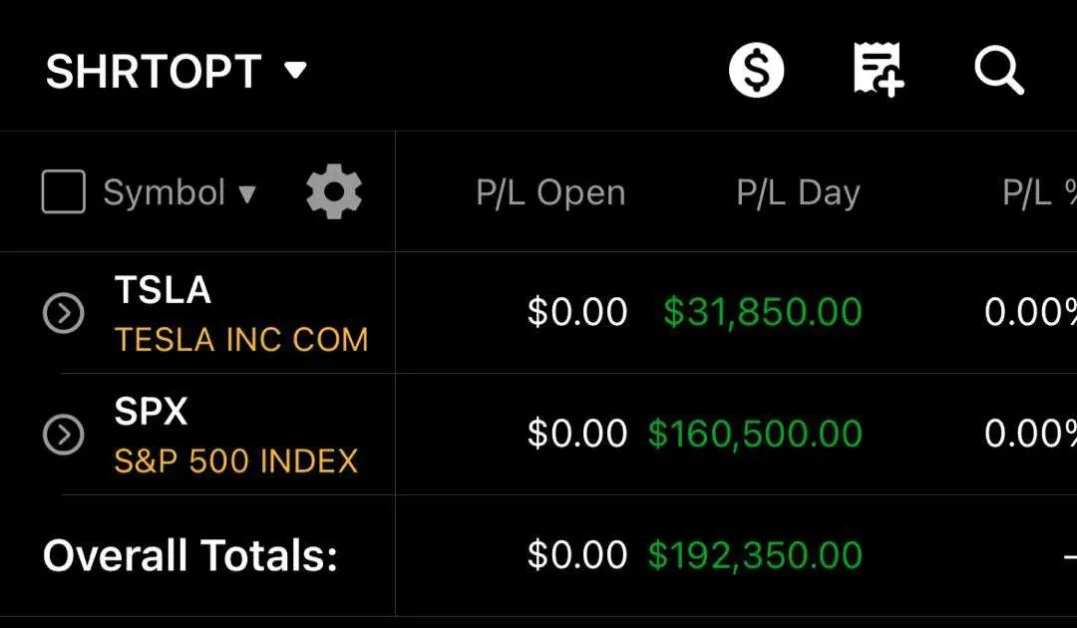Expand the TSLA row chevron

pos(63,314)
